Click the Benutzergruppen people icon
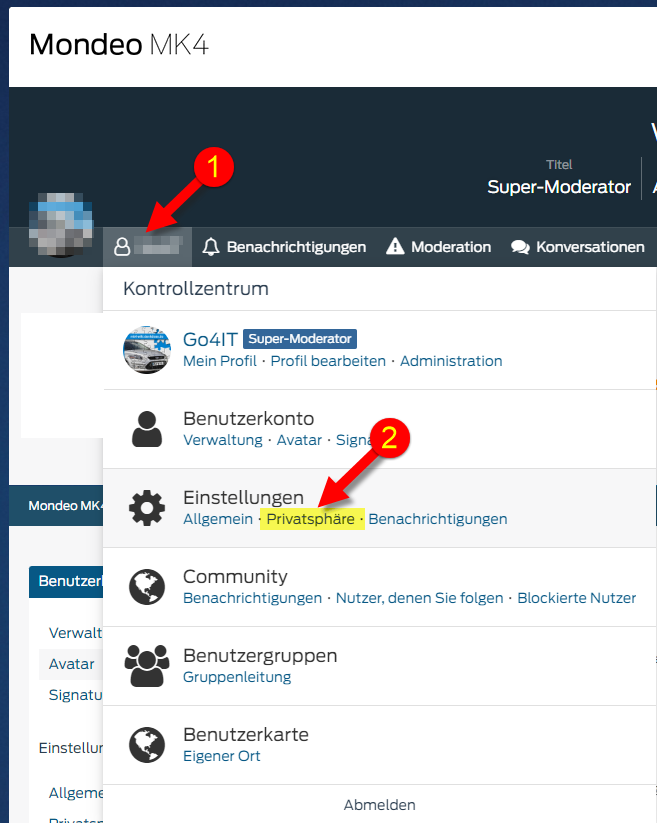The image size is (657, 823). pyautogui.click(x=147, y=666)
